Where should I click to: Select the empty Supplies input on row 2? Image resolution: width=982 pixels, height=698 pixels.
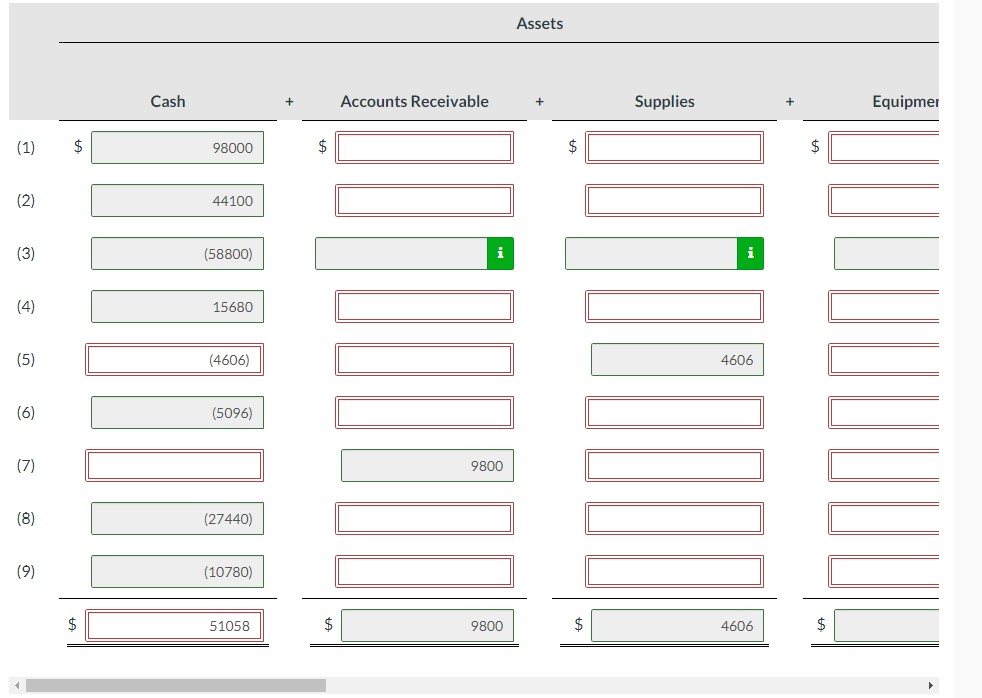pos(675,200)
